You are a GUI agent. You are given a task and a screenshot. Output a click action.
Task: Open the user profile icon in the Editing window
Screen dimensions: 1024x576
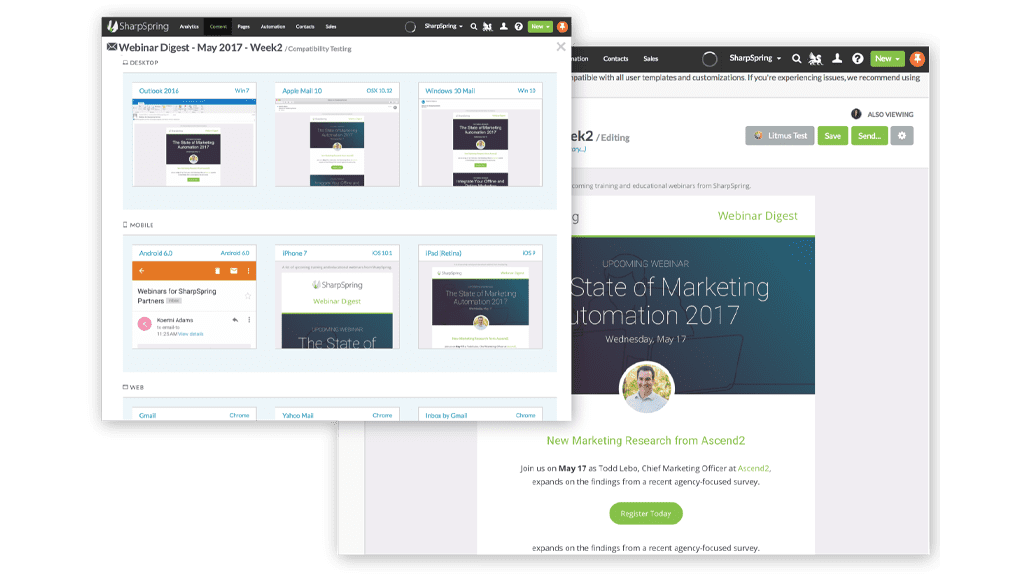(x=837, y=59)
